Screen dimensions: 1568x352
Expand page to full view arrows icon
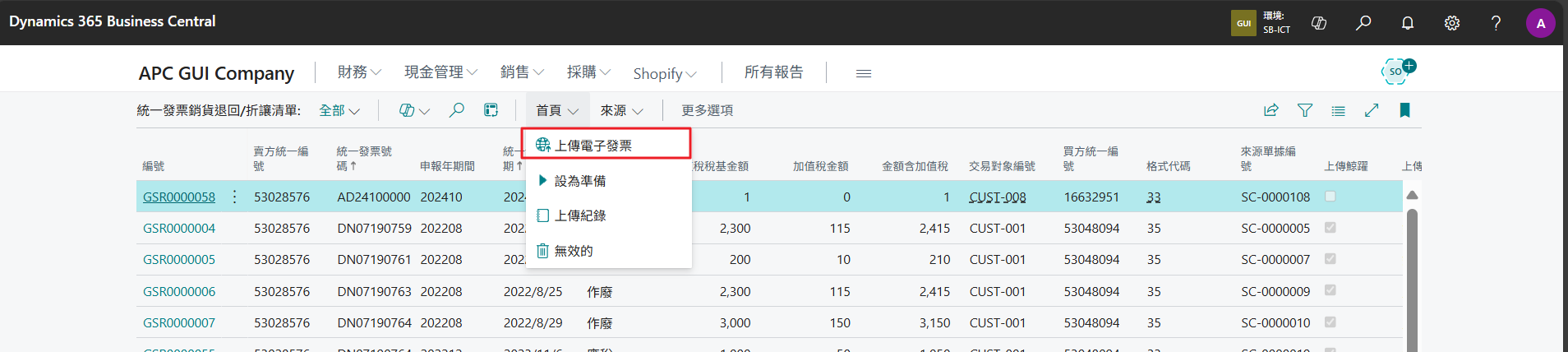pos(1372,110)
